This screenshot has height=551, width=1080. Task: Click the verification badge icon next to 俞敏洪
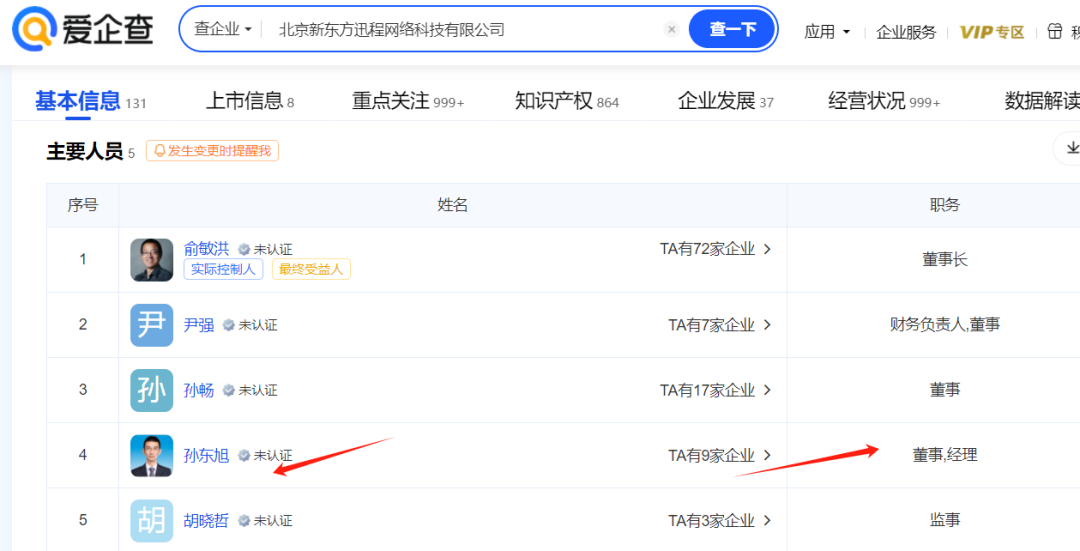point(244,249)
